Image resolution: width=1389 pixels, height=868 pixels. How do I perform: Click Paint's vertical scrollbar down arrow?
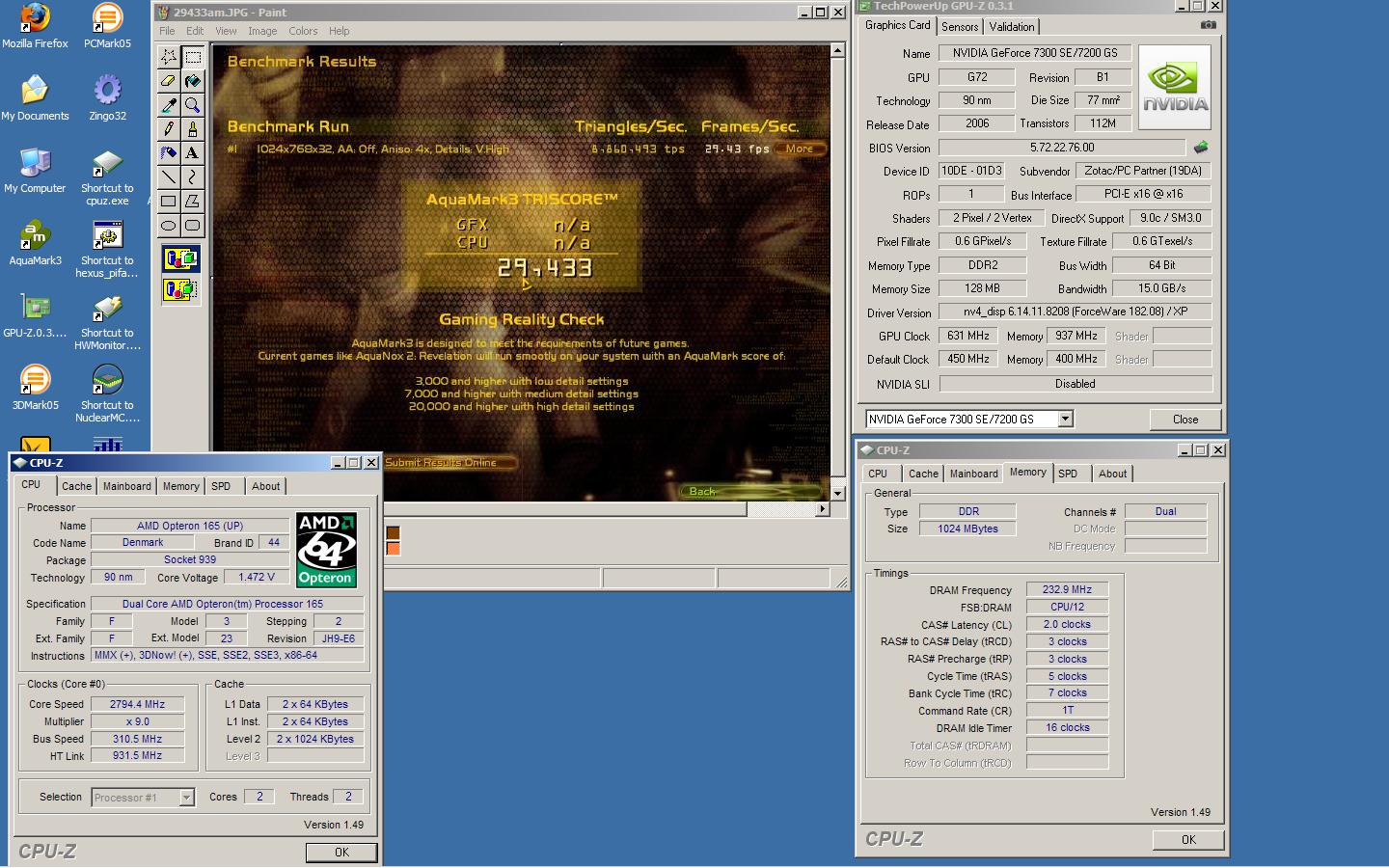pyautogui.click(x=837, y=493)
